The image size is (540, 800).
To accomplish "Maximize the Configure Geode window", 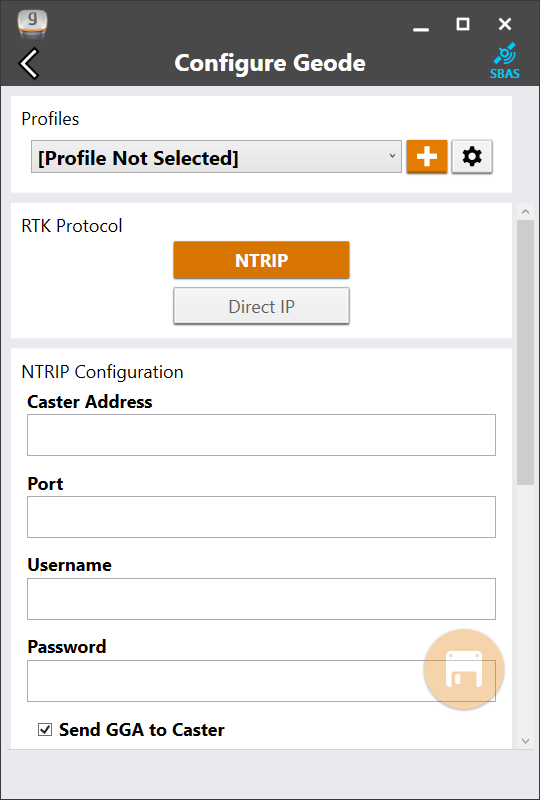I will pyautogui.click(x=463, y=24).
